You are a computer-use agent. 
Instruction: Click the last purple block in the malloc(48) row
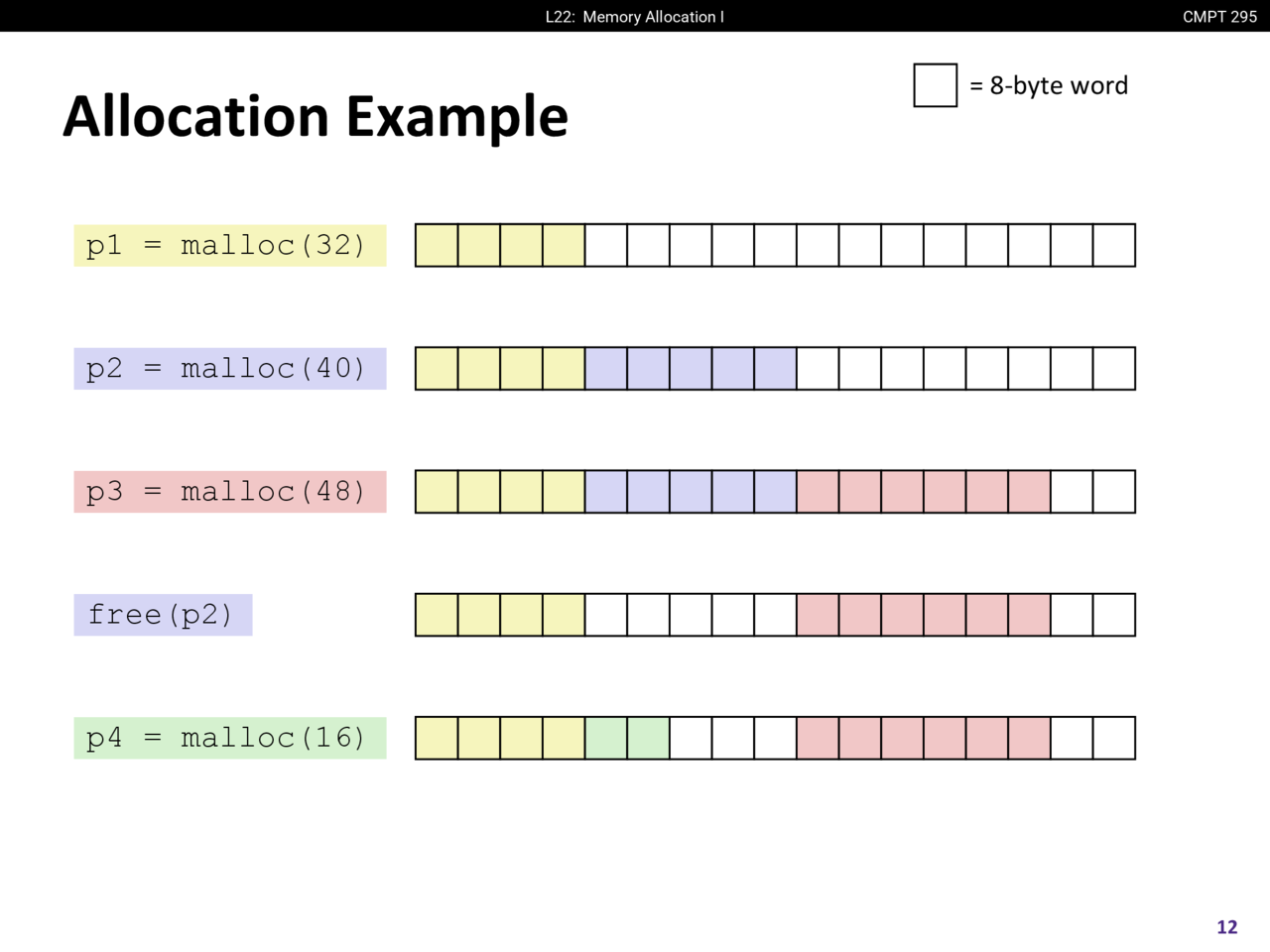coord(775,492)
